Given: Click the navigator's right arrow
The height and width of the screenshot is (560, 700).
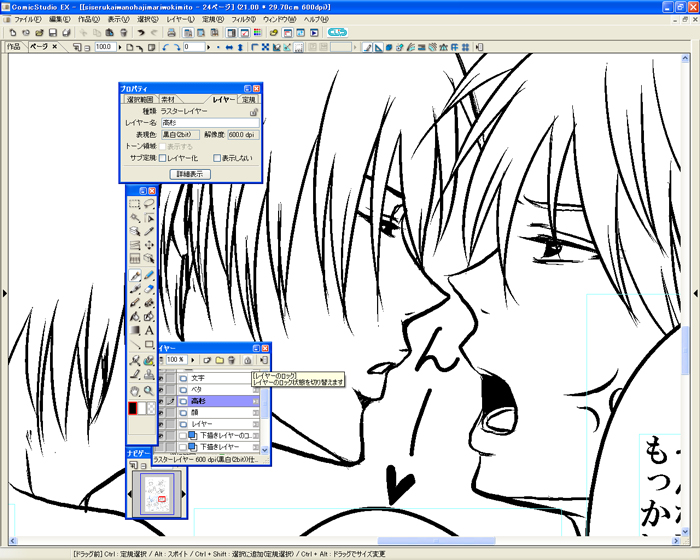Looking at the screenshot, I should click(183, 494).
